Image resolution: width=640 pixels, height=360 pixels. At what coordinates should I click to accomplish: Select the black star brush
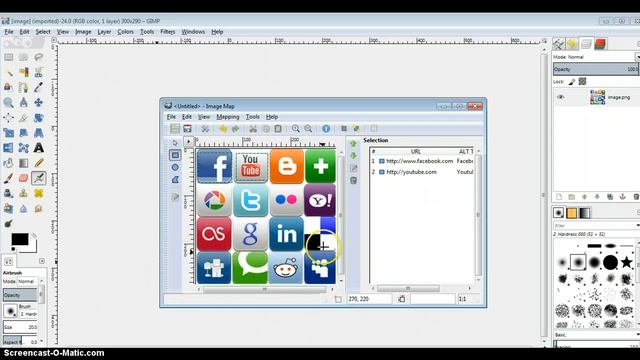pos(627,262)
